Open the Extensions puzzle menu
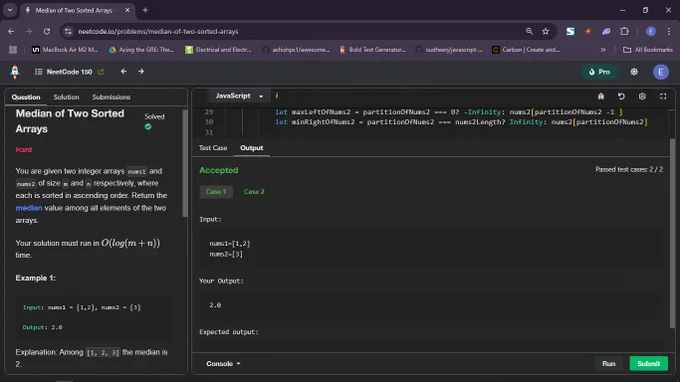Screen dimensions: 680x382 (624, 31)
